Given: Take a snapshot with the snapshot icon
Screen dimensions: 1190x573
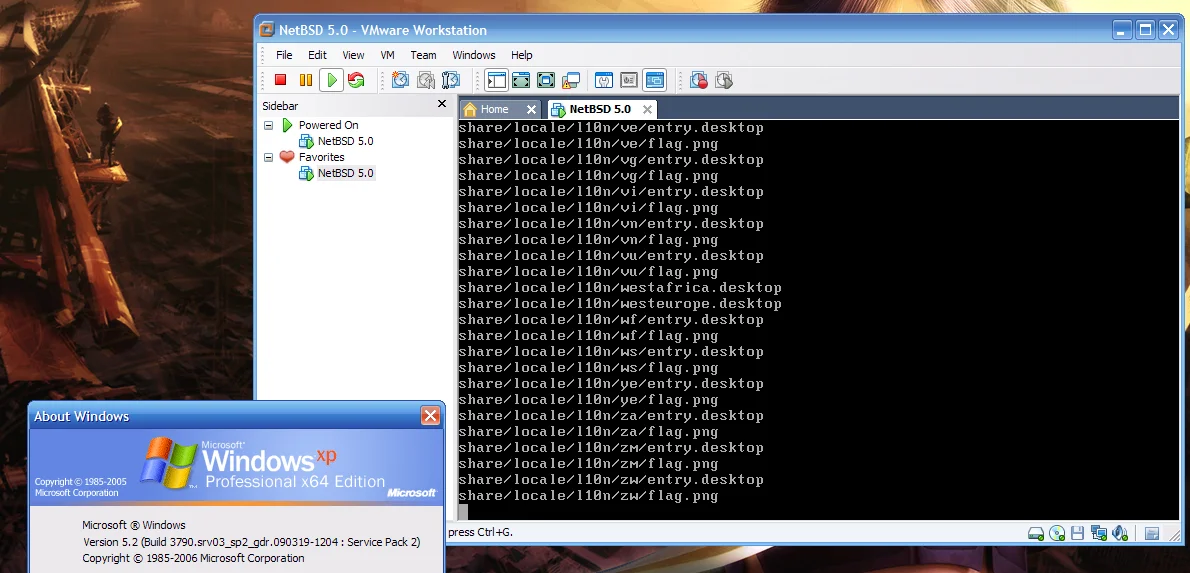Looking at the screenshot, I should point(400,80).
